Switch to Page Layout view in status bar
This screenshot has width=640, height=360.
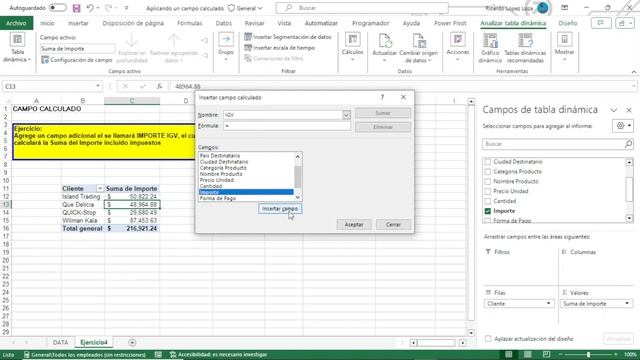pyautogui.click(x=528, y=354)
